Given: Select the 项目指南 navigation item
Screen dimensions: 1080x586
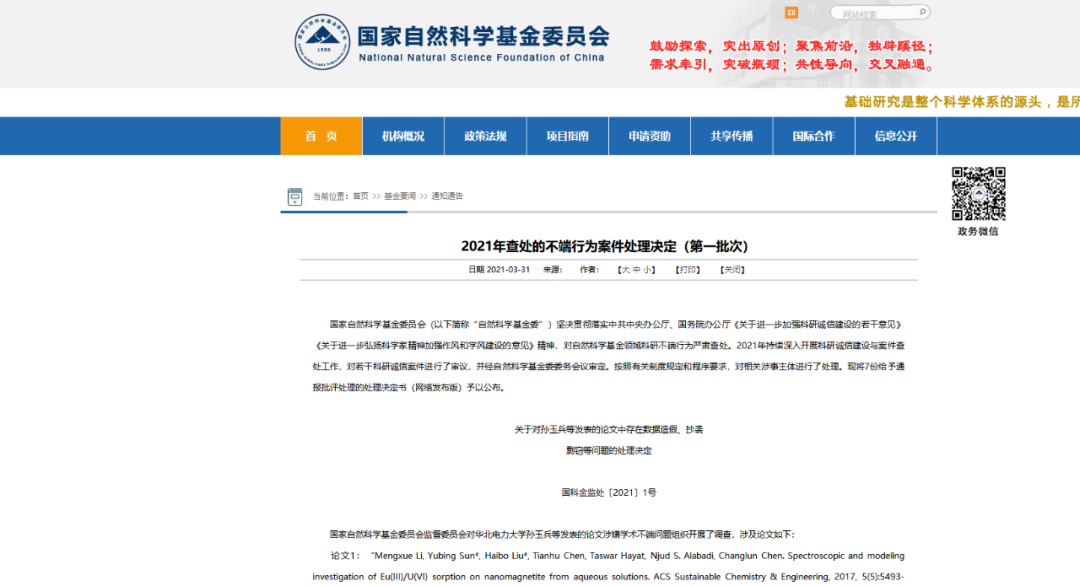Looking at the screenshot, I should pos(567,136).
